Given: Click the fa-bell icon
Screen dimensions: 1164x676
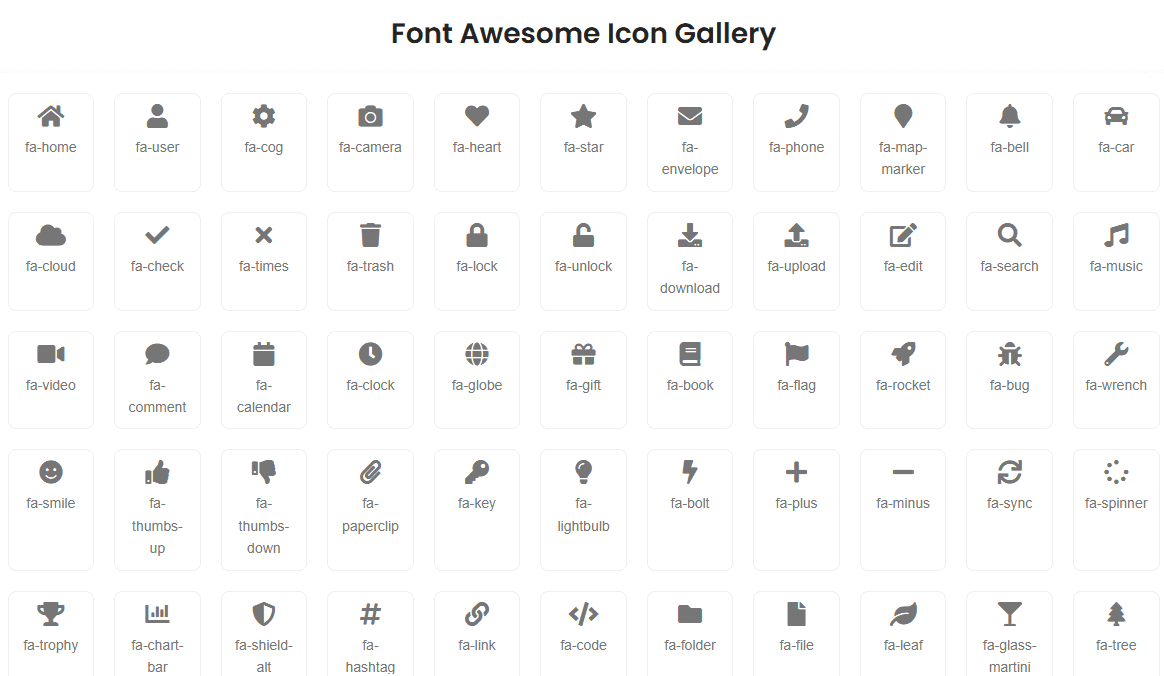Looking at the screenshot, I should pyautogui.click(x=1010, y=117).
